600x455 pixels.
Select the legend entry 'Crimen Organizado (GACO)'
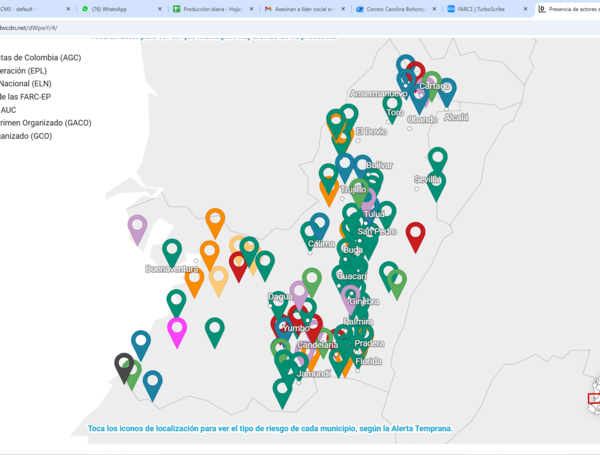(x=46, y=123)
